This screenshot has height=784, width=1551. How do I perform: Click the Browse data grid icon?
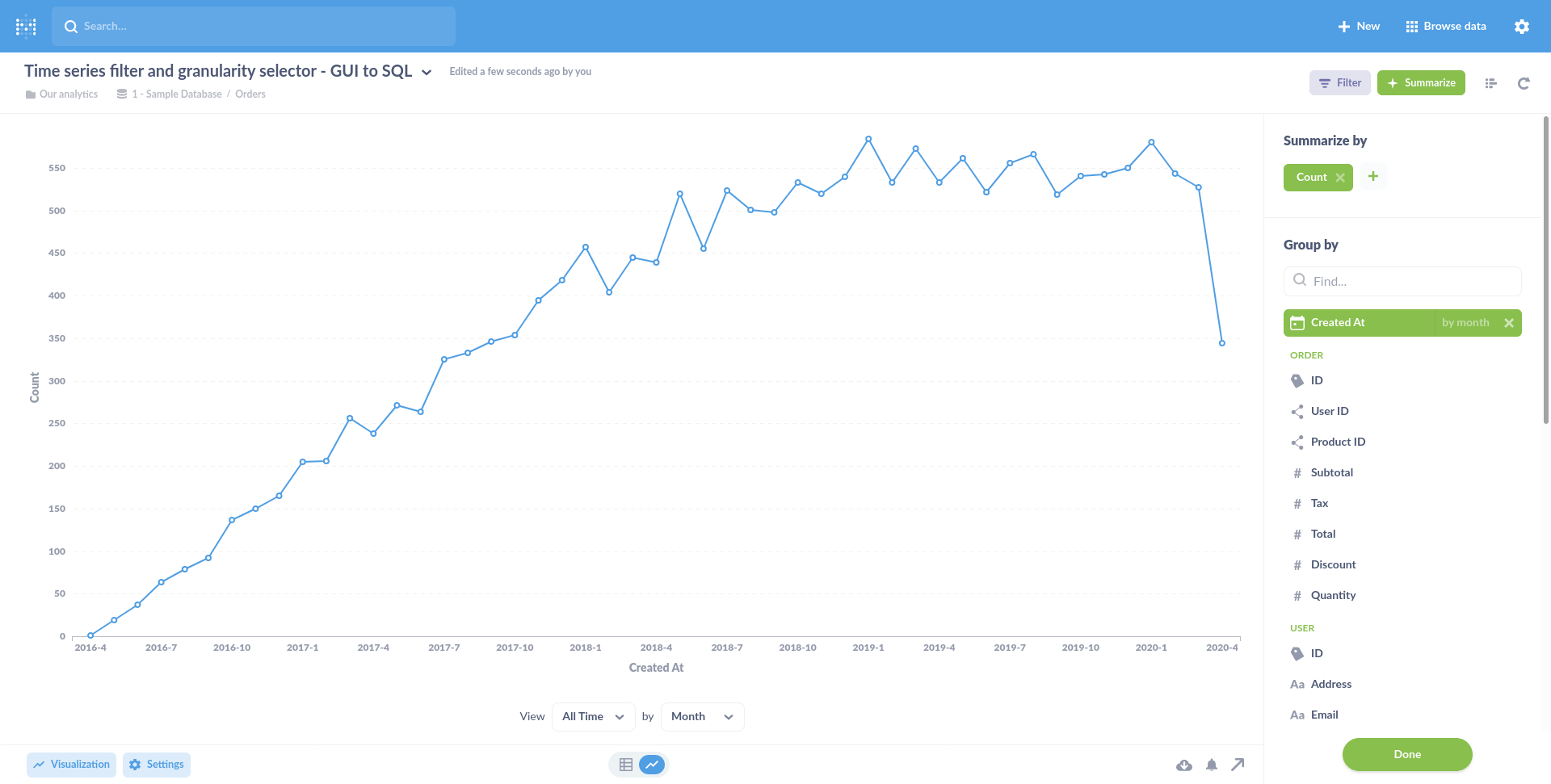[x=1412, y=27]
